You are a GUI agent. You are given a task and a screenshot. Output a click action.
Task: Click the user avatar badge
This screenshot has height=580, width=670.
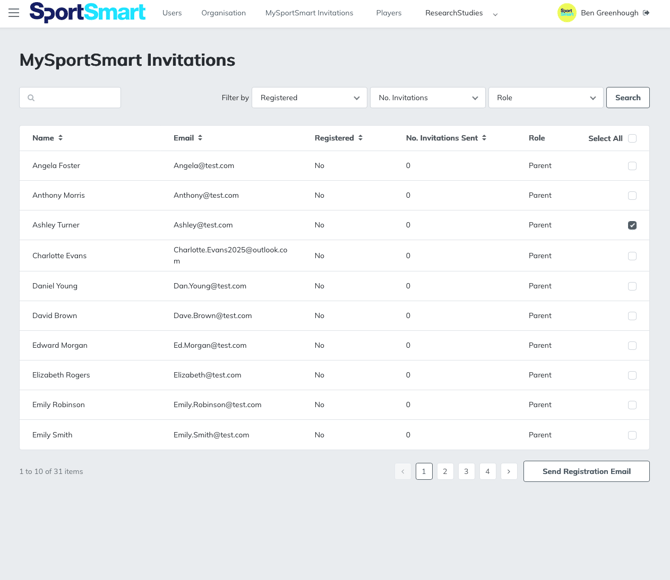click(566, 13)
